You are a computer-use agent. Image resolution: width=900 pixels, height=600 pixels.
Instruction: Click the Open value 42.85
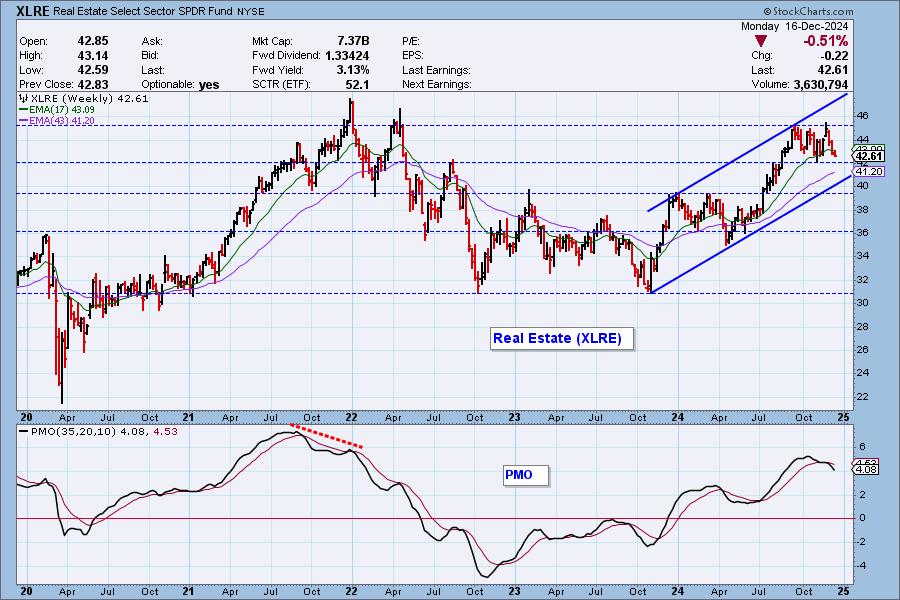(92, 41)
